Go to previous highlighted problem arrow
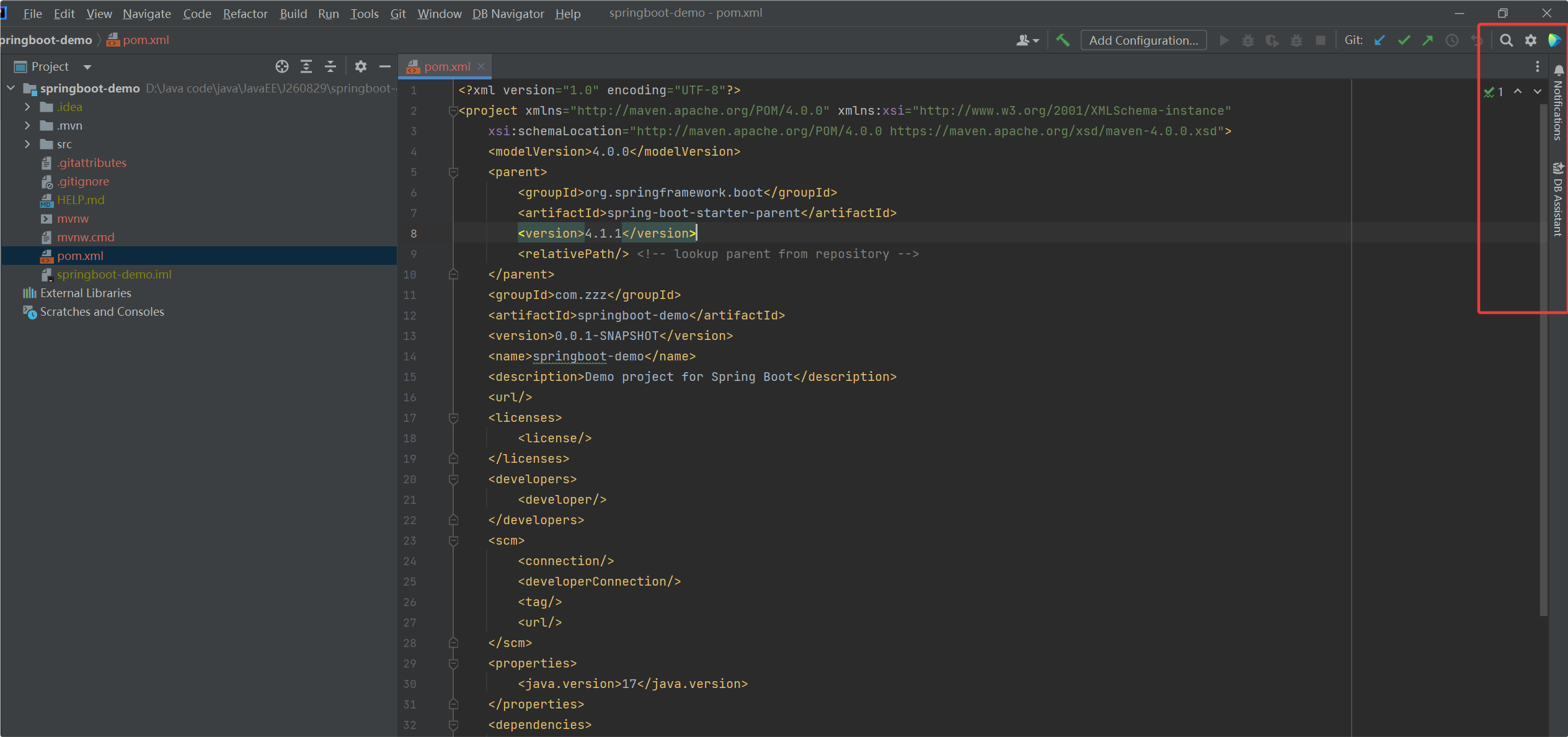 [1518, 91]
